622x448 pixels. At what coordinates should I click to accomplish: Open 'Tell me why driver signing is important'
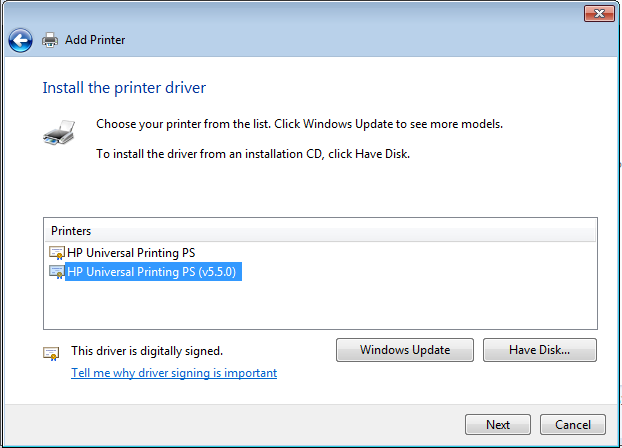[174, 373]
